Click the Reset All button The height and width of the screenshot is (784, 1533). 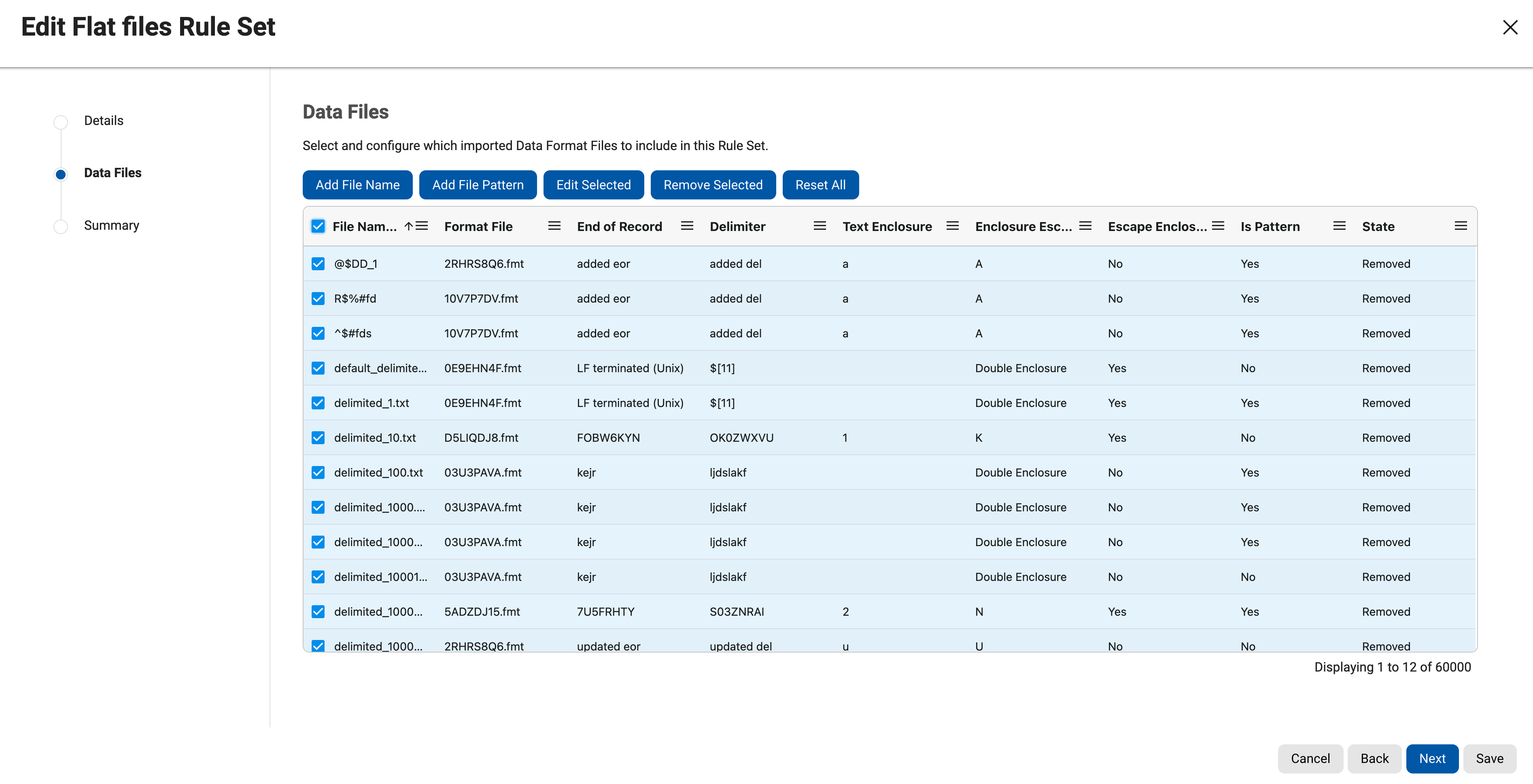click(821, 184)
